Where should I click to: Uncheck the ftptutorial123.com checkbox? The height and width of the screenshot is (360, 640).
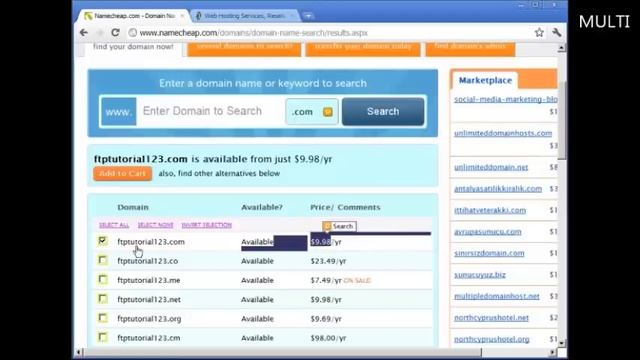[102, 241]
